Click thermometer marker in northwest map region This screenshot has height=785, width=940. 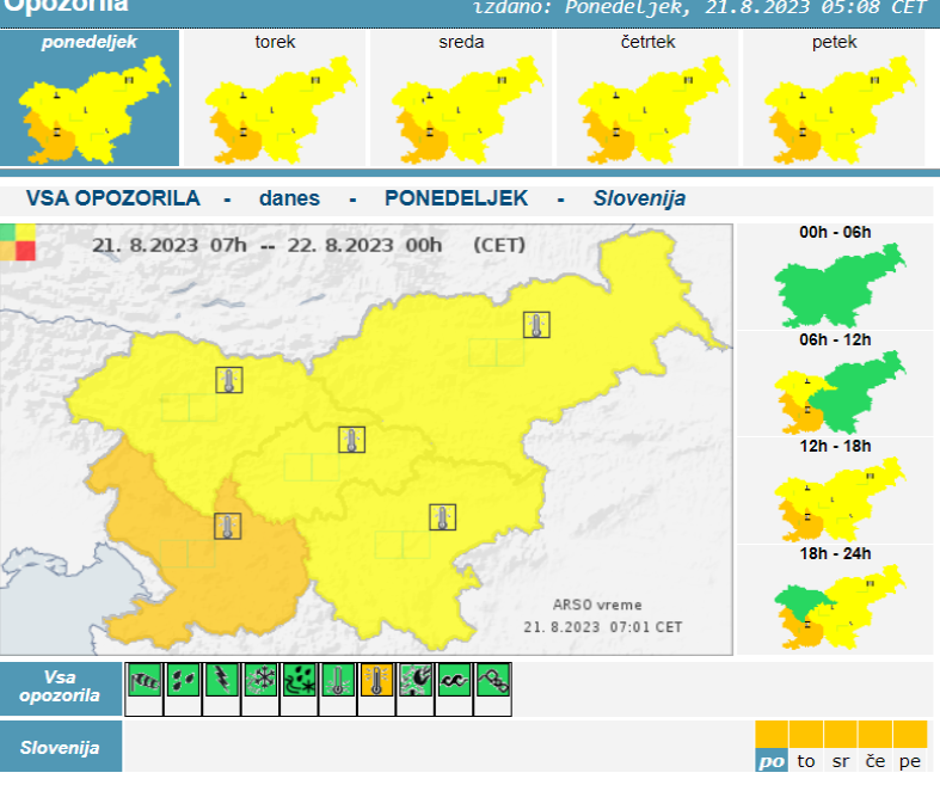230,380
